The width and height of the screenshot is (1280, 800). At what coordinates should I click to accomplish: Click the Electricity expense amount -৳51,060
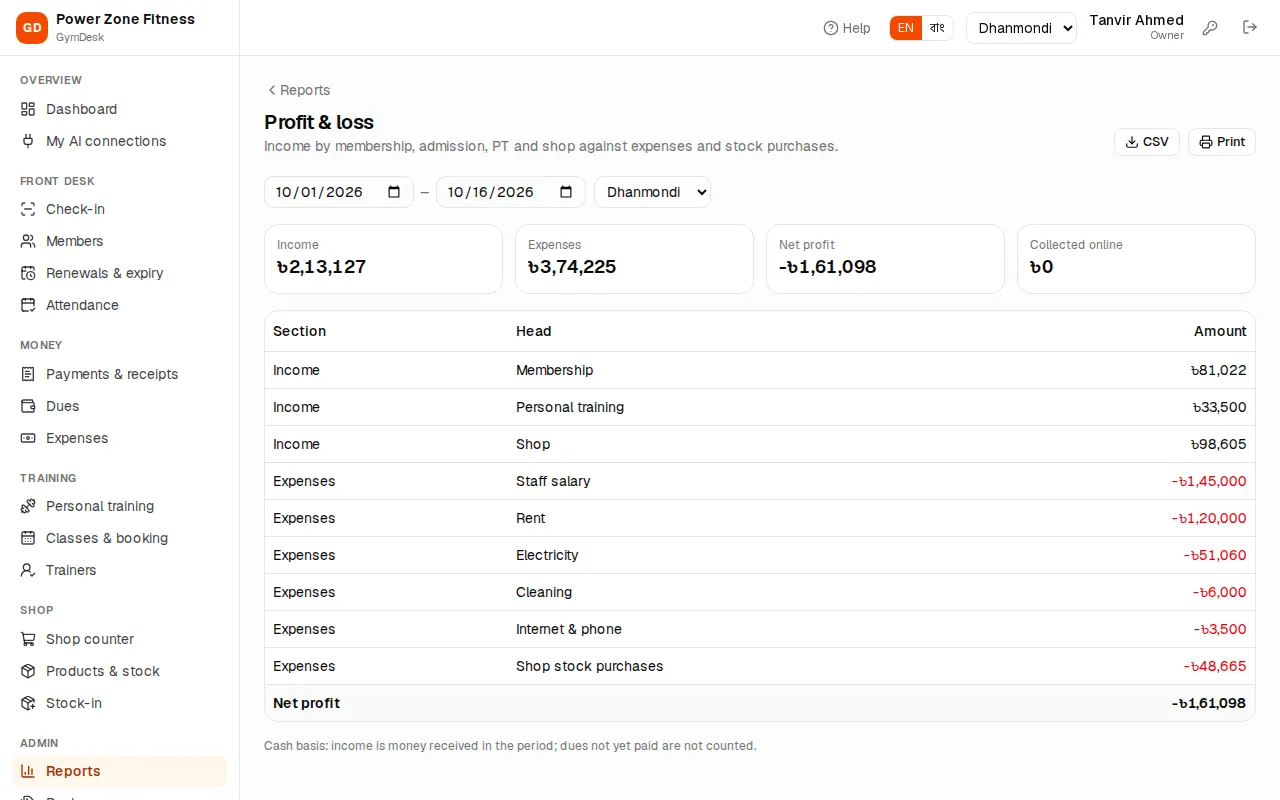(x=1215, y=555)
